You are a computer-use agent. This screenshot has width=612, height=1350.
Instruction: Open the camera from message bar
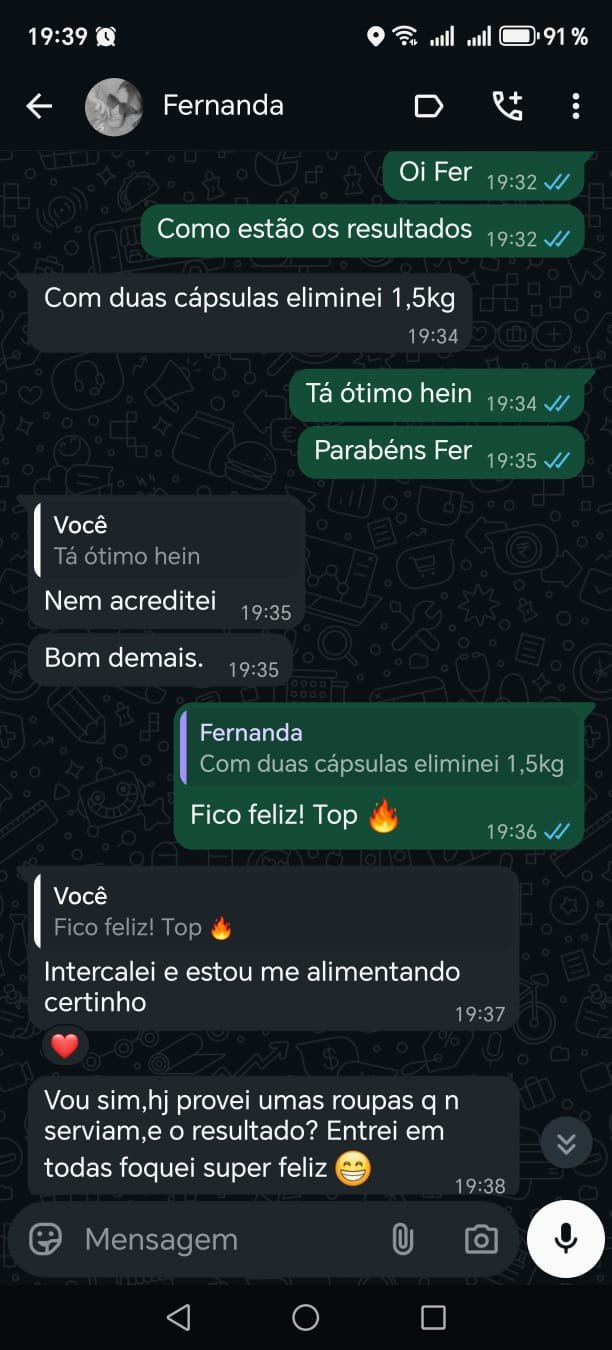481,1240
